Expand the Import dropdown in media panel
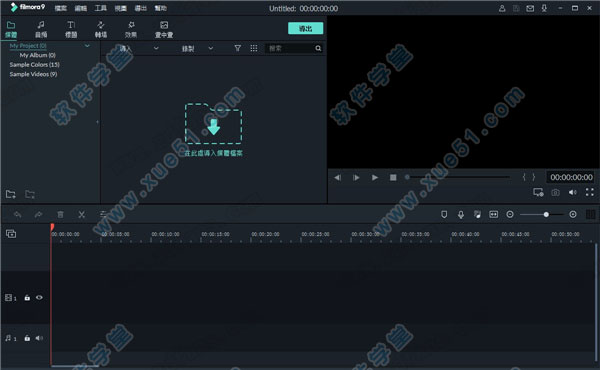 click(x=139, y=48)
